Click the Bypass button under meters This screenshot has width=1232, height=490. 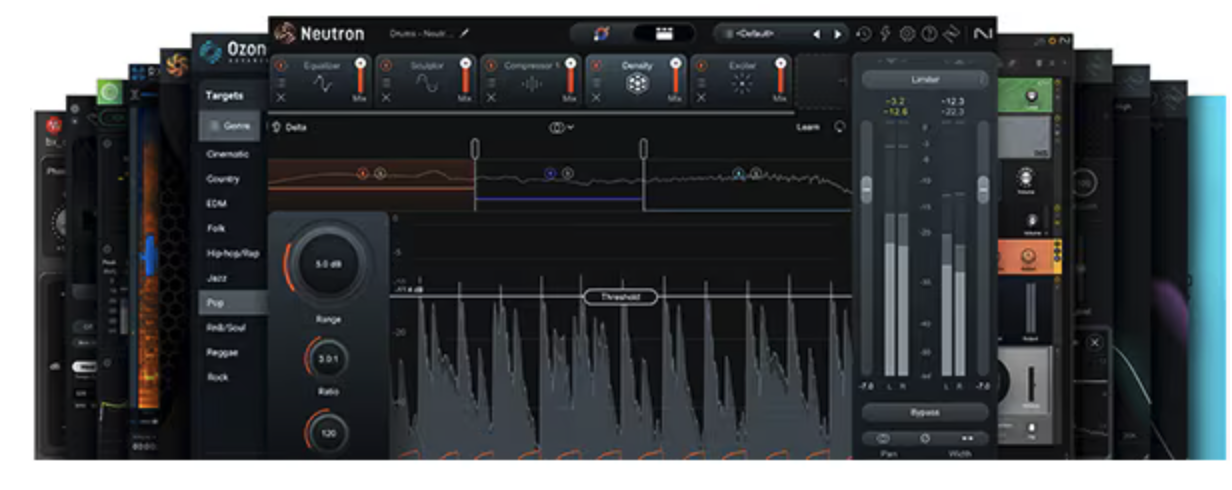[x=925, y=412]
